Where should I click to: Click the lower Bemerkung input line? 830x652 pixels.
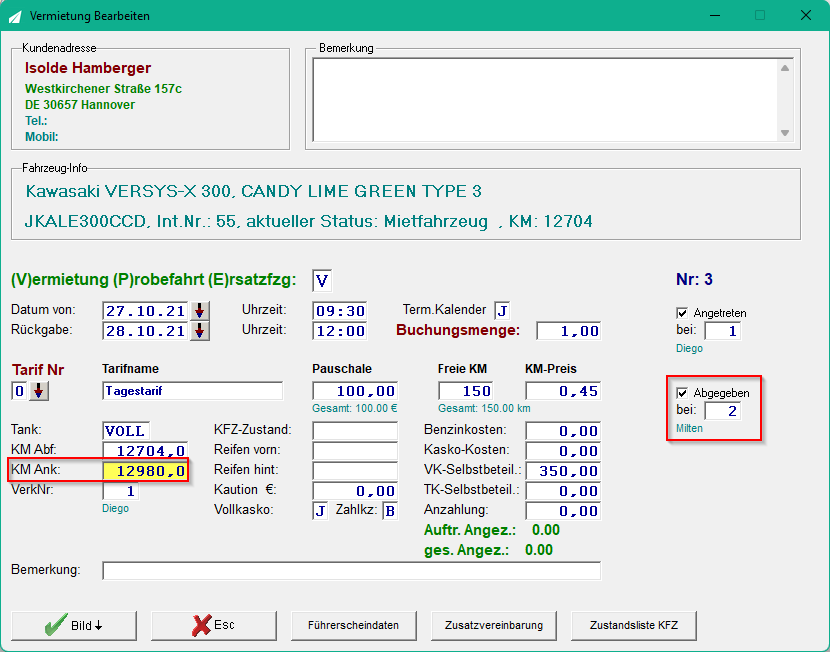point(351,570)
